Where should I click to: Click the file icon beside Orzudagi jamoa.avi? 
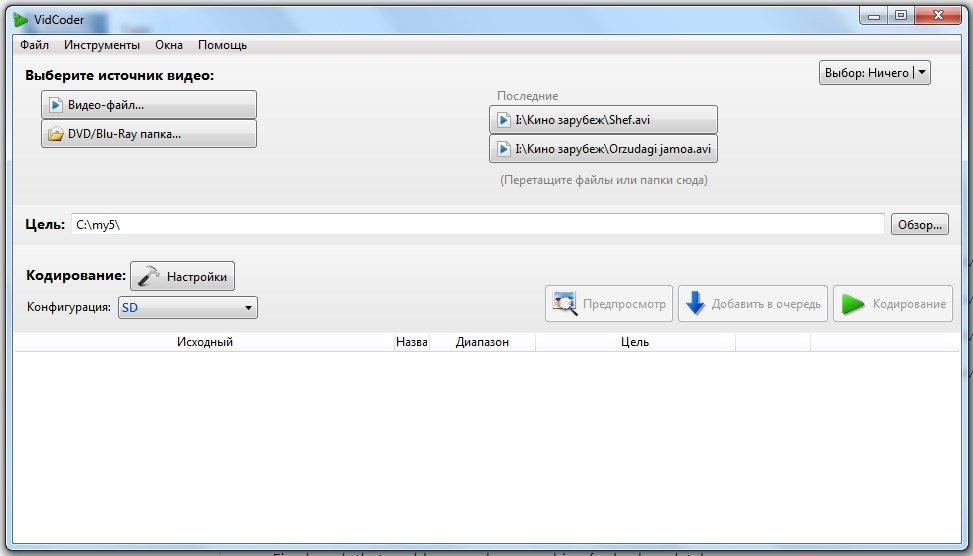pos(504,149)
